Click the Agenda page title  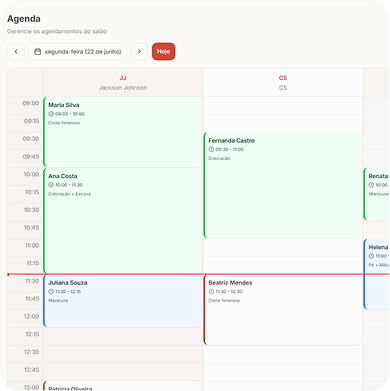click(x=24, y=19)
